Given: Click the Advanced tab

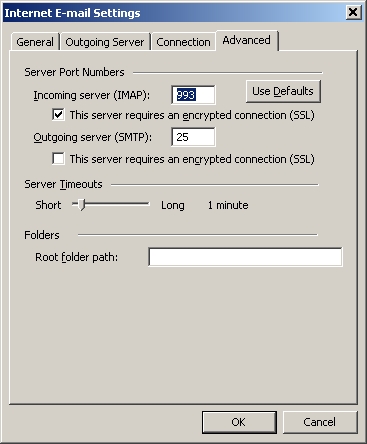Looking at the screenshot, I should [246, 40].
